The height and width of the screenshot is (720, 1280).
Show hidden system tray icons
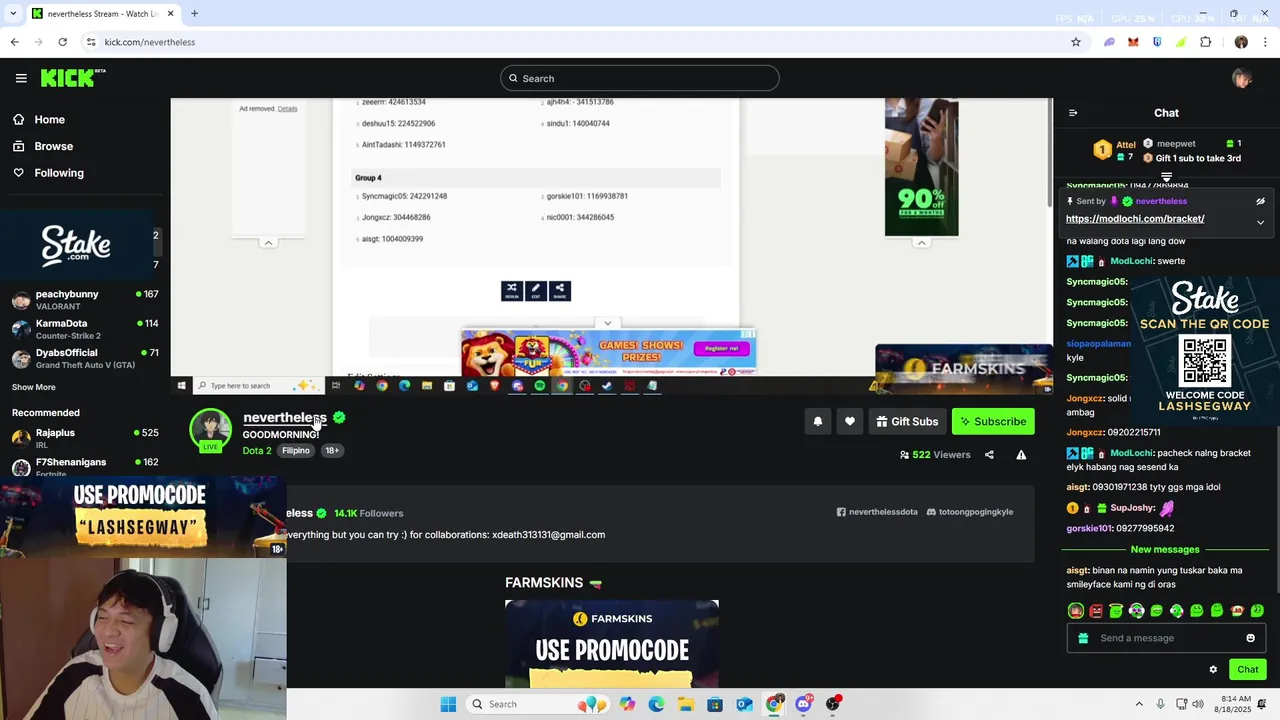tap(1138, 704)
